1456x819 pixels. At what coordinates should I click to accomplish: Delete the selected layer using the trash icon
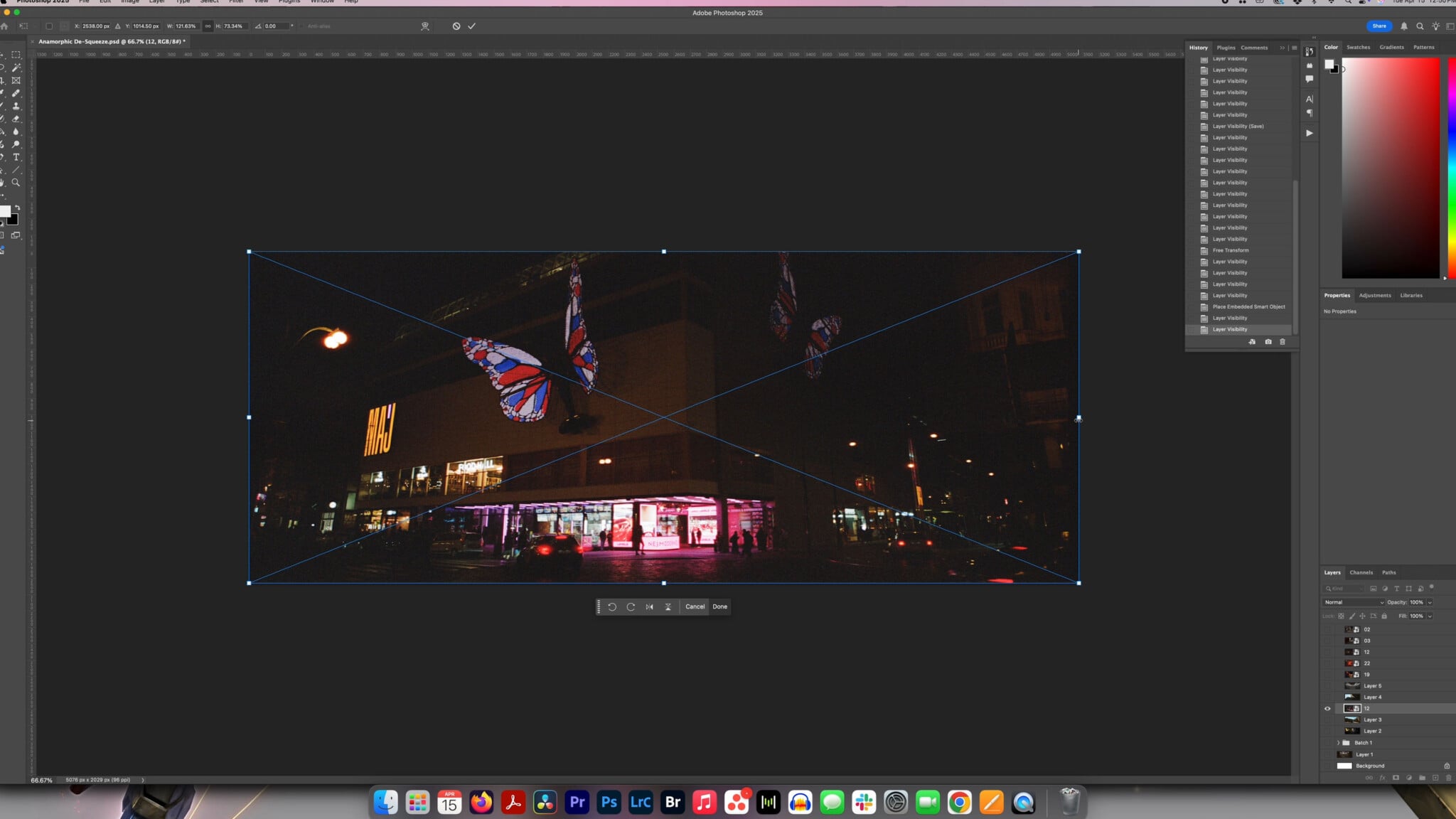click(1449, 778)
